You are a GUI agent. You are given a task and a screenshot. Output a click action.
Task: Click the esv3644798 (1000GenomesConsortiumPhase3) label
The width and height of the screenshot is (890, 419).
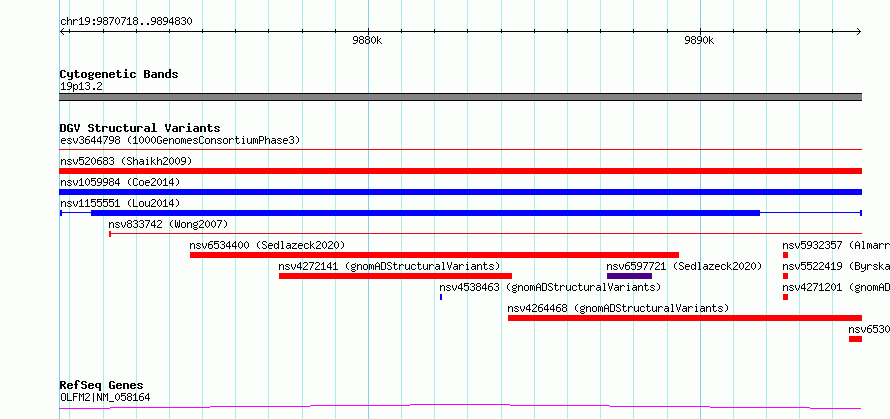click(x=180, y=140)
